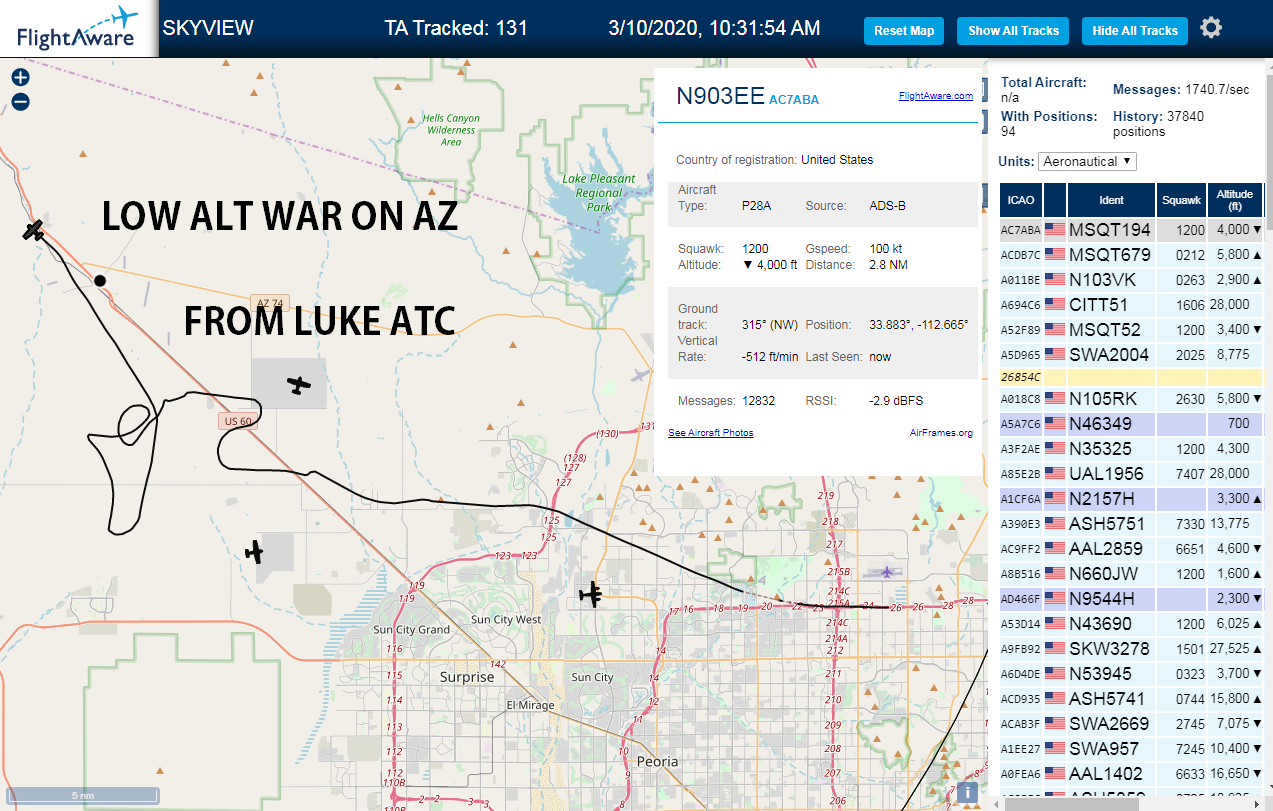Select the UAL1956 aircraft row

(1131, 473)
